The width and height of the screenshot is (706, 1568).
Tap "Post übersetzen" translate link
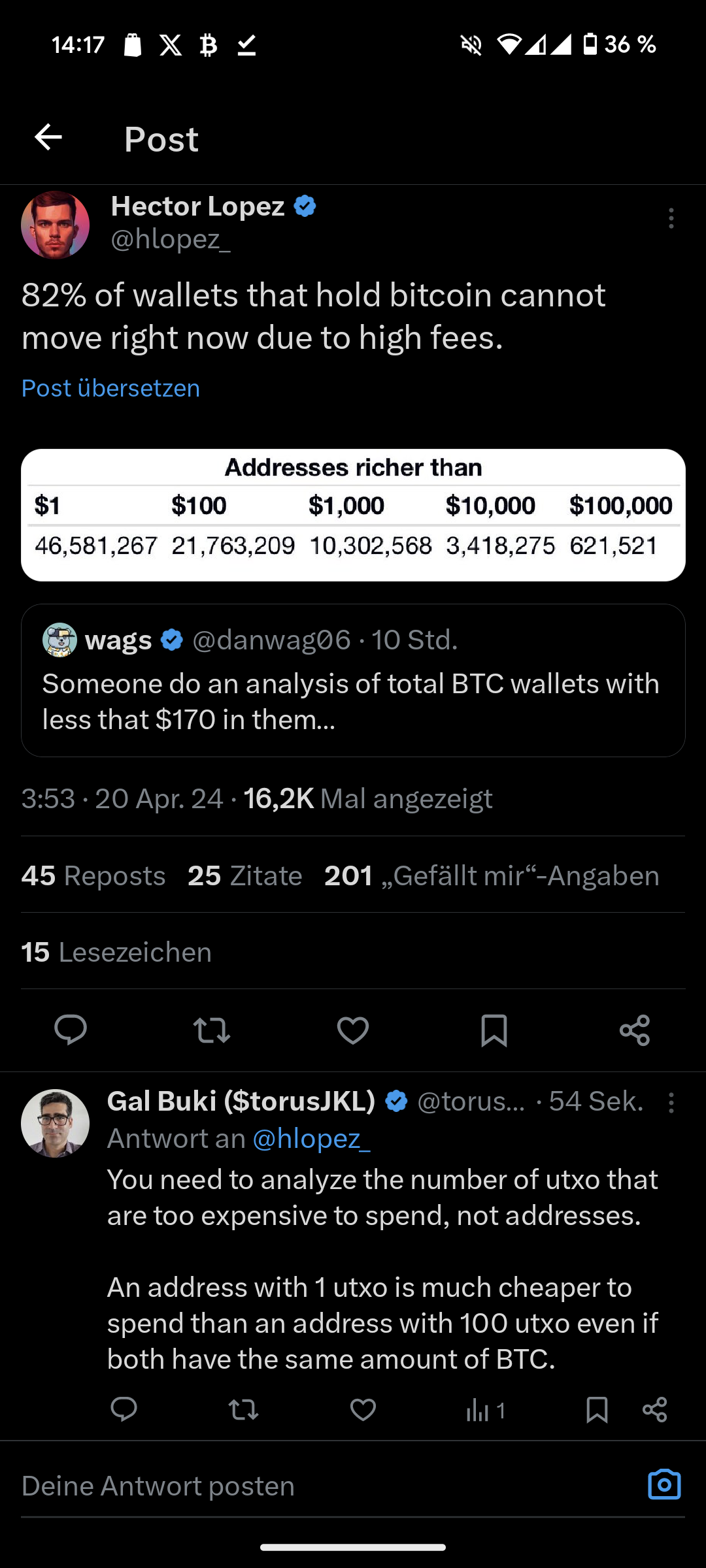click(110, 388)
